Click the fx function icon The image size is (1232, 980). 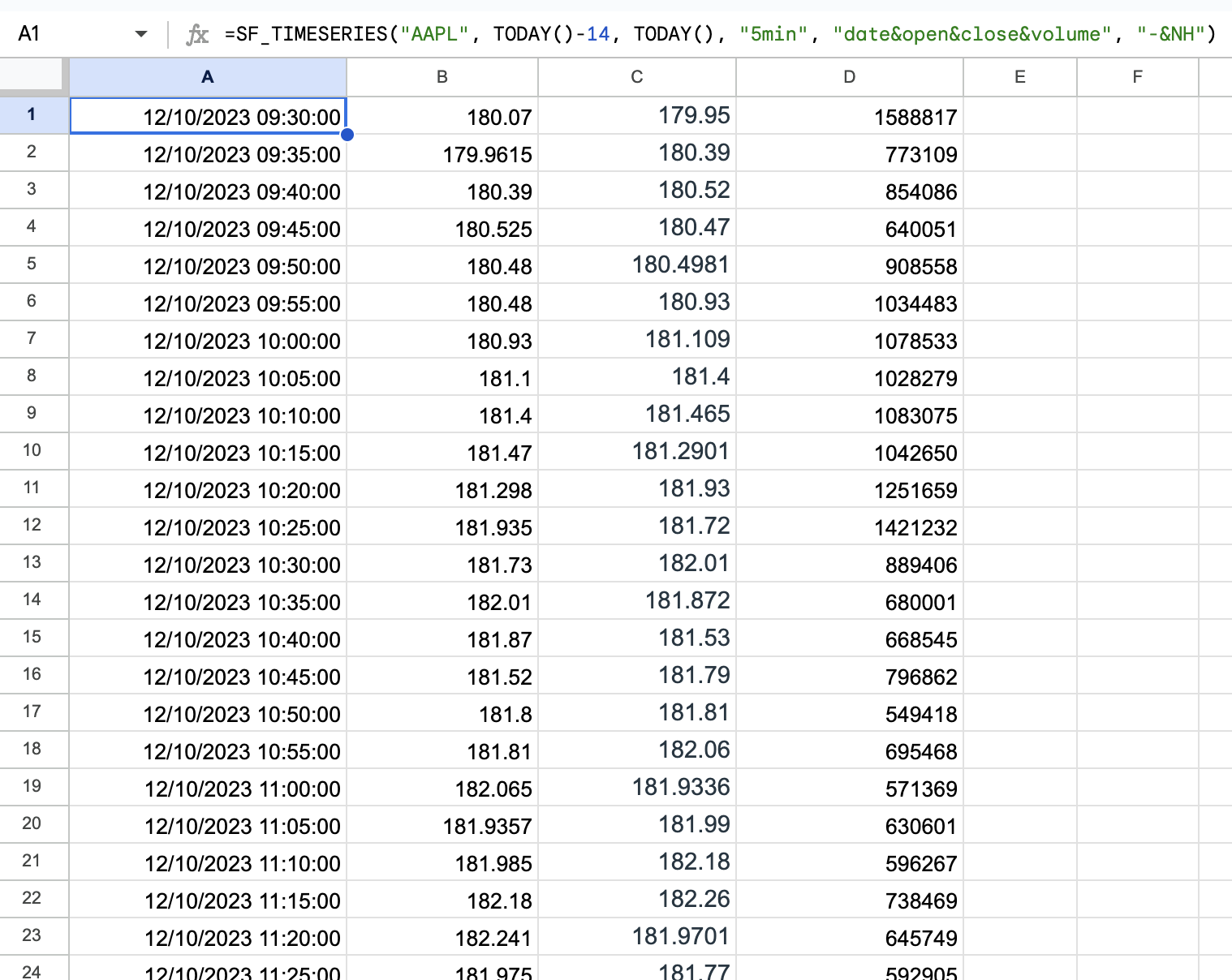click(x=197, y=34)
